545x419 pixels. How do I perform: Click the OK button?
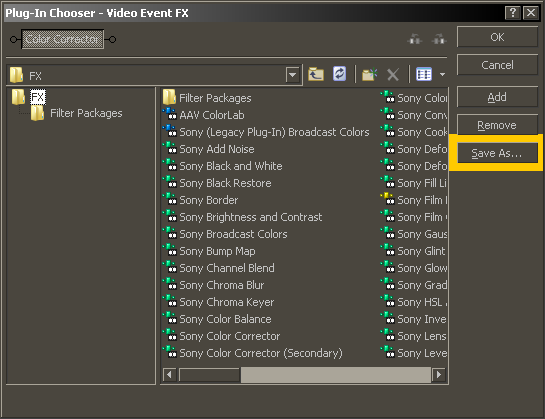(497, 37)
